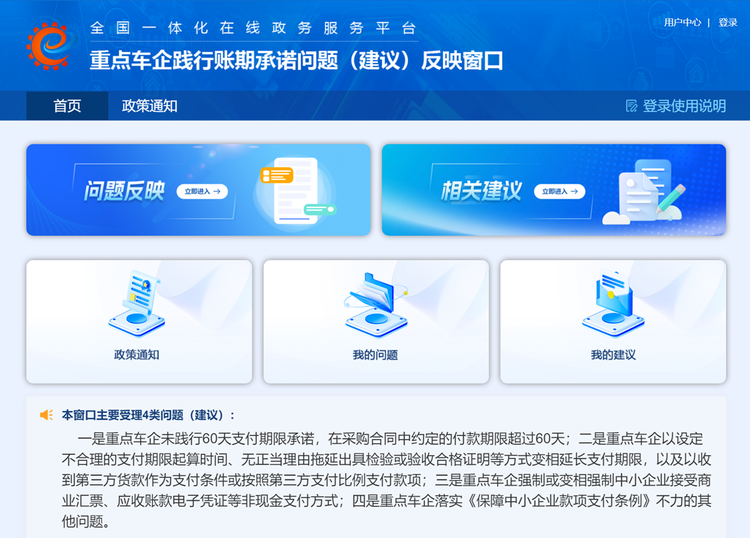Click the edit icon beside 登录使用说明

point(632,106)
